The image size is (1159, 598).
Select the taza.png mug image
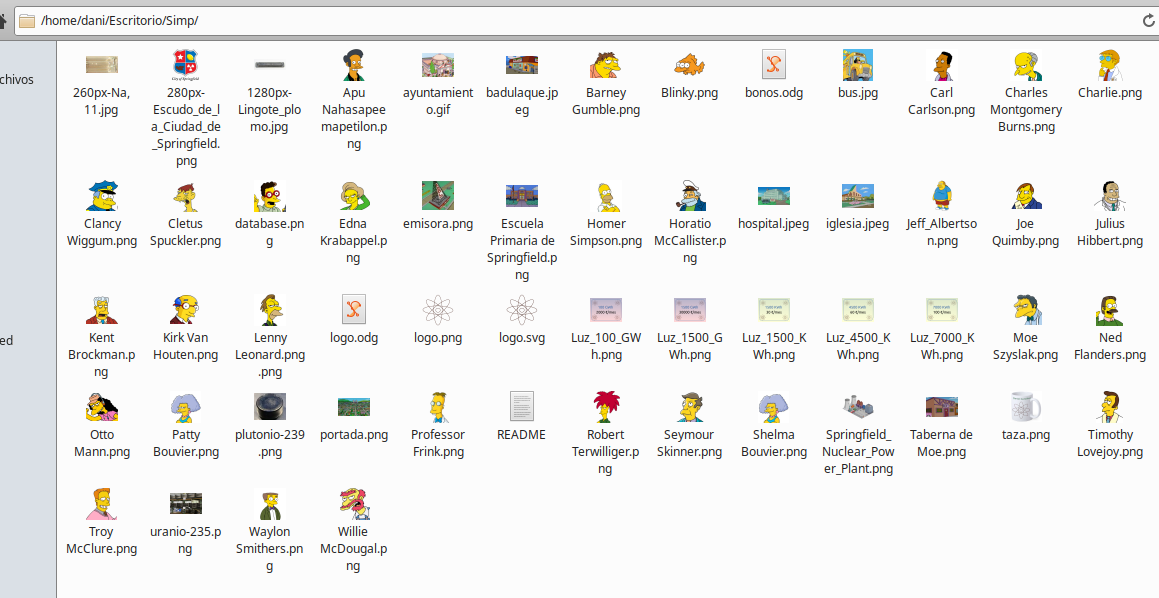(1026, 407)
